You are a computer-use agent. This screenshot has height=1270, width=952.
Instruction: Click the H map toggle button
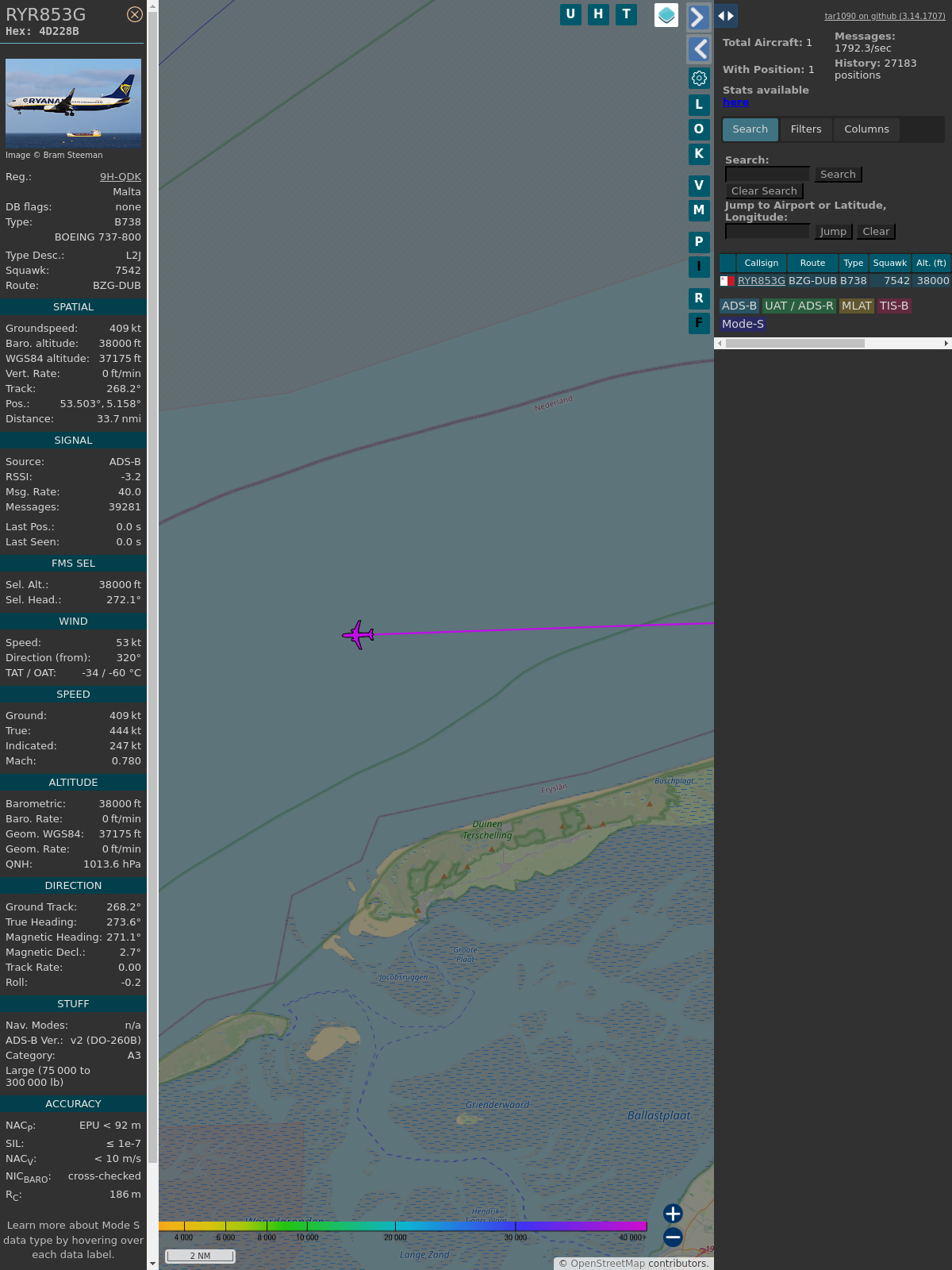point(598,14)
